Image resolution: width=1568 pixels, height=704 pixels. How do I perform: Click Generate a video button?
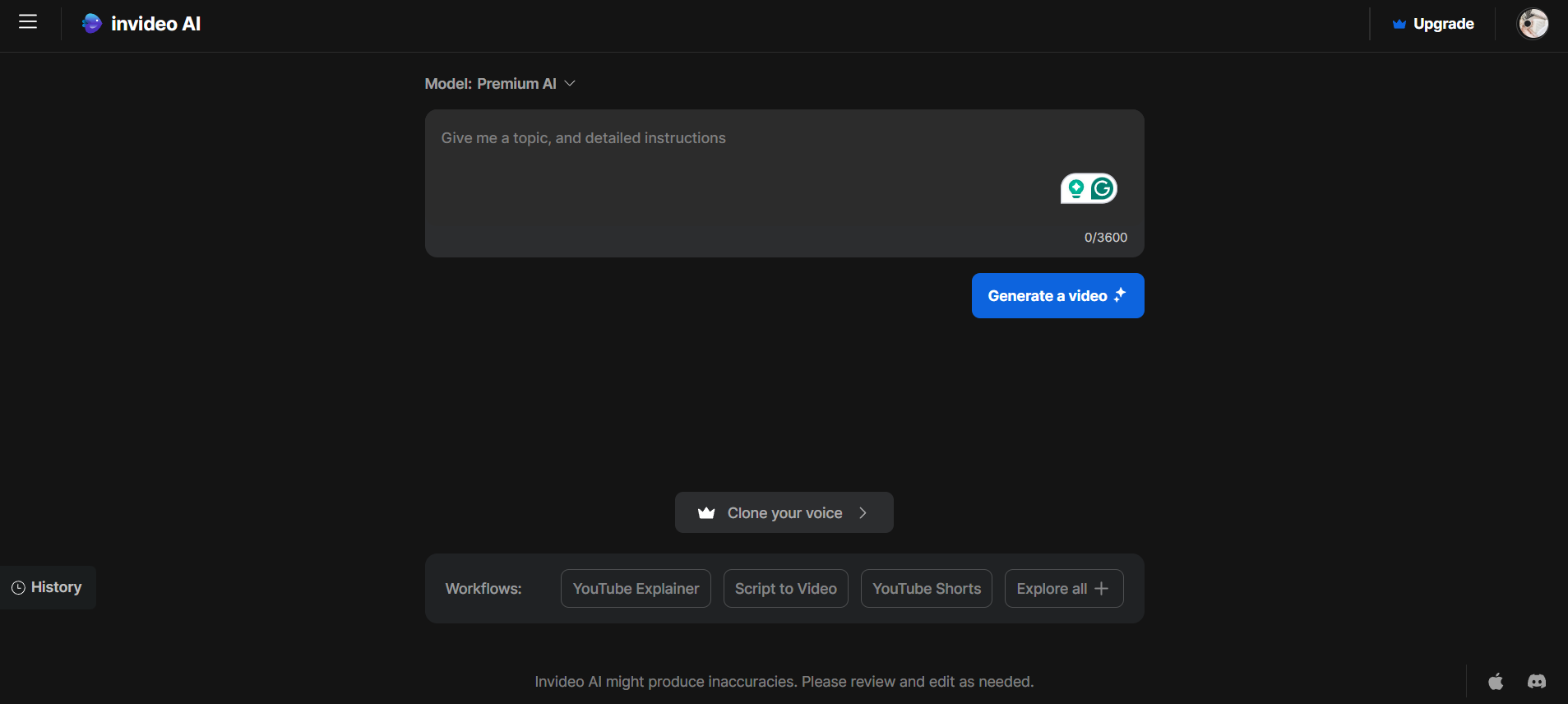[1058, 296]
